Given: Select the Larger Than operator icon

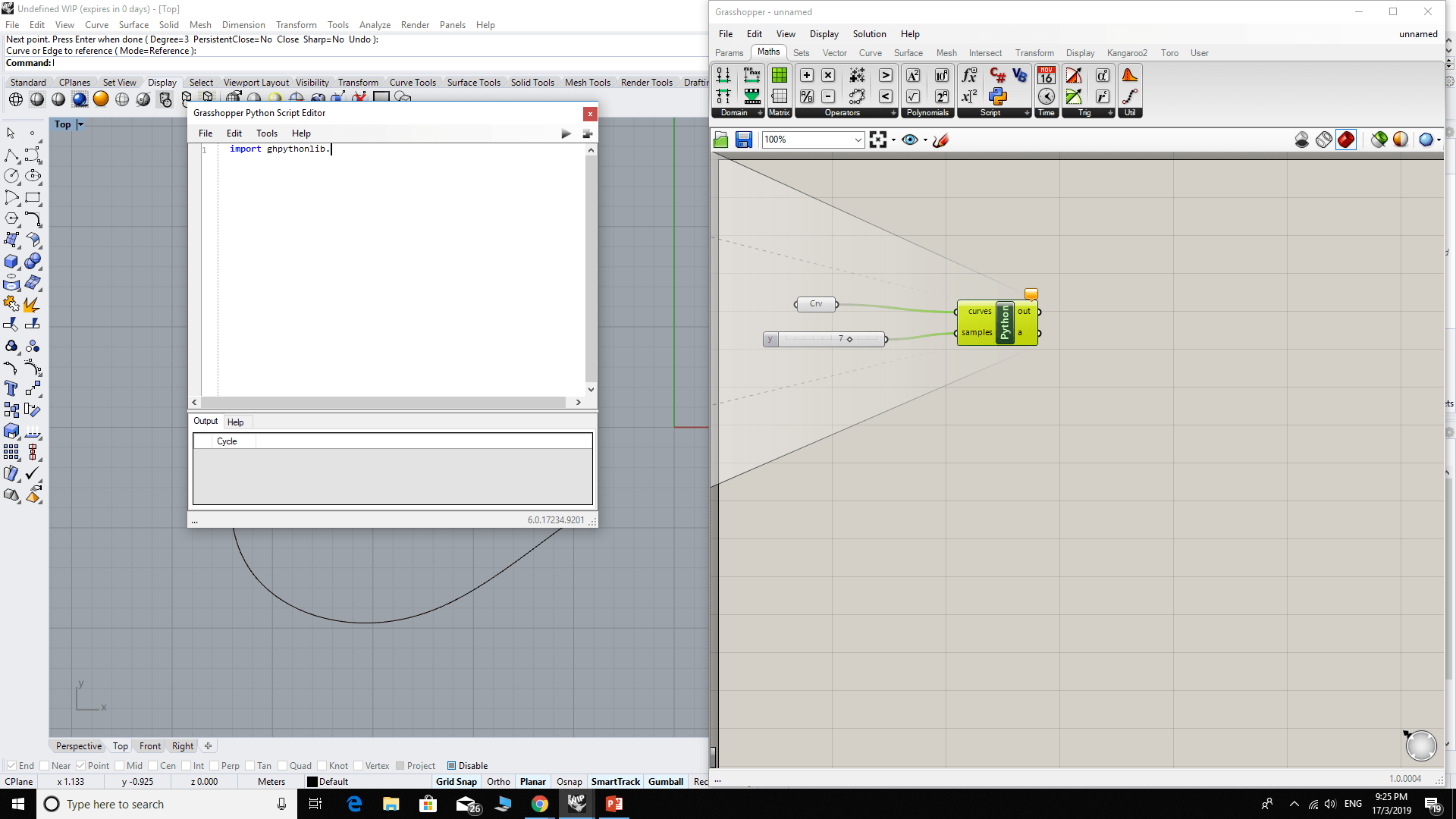Looking at the screenshot, I should (x=886, y=75).
